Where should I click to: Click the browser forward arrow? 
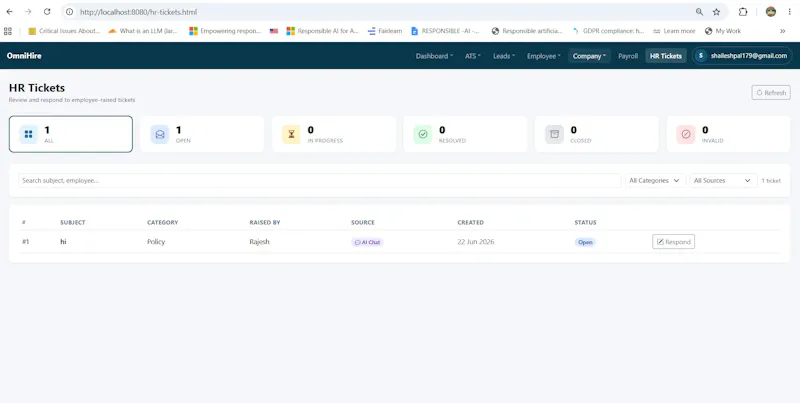point(28,12)
